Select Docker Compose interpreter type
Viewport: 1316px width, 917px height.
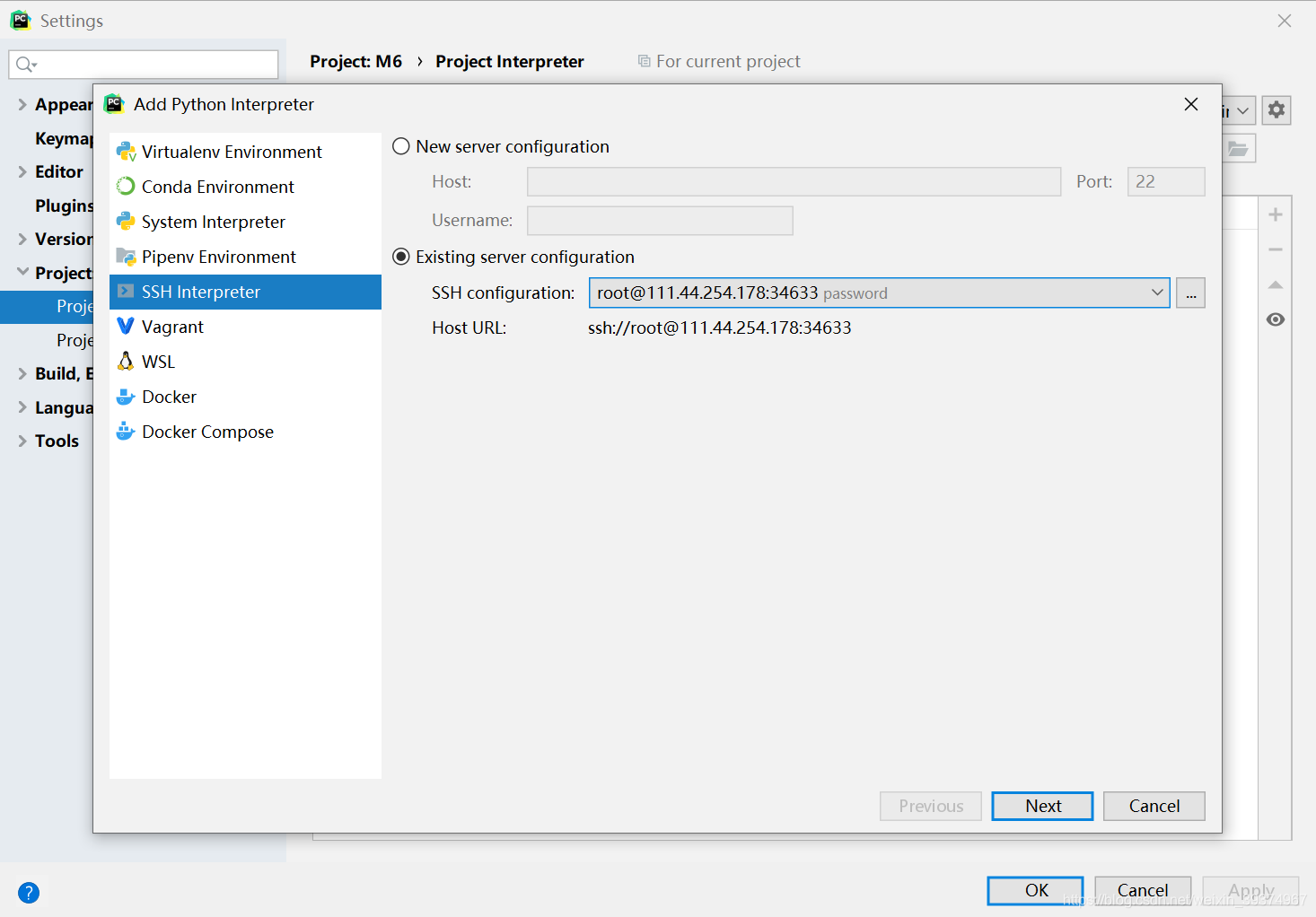coord(245,432)
